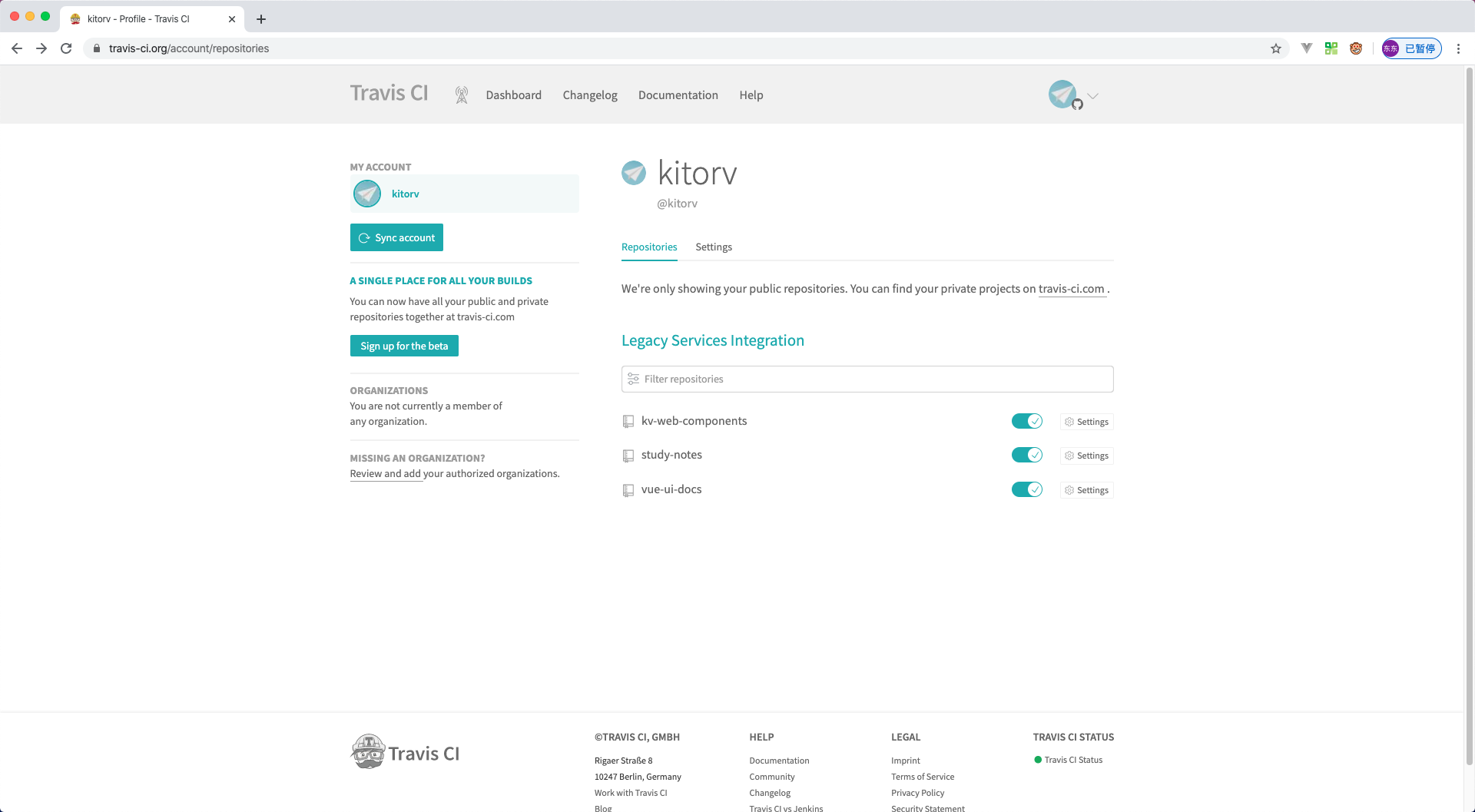Close the kitorv Profile tab
1475x812 pixels.
click(232, 19)
